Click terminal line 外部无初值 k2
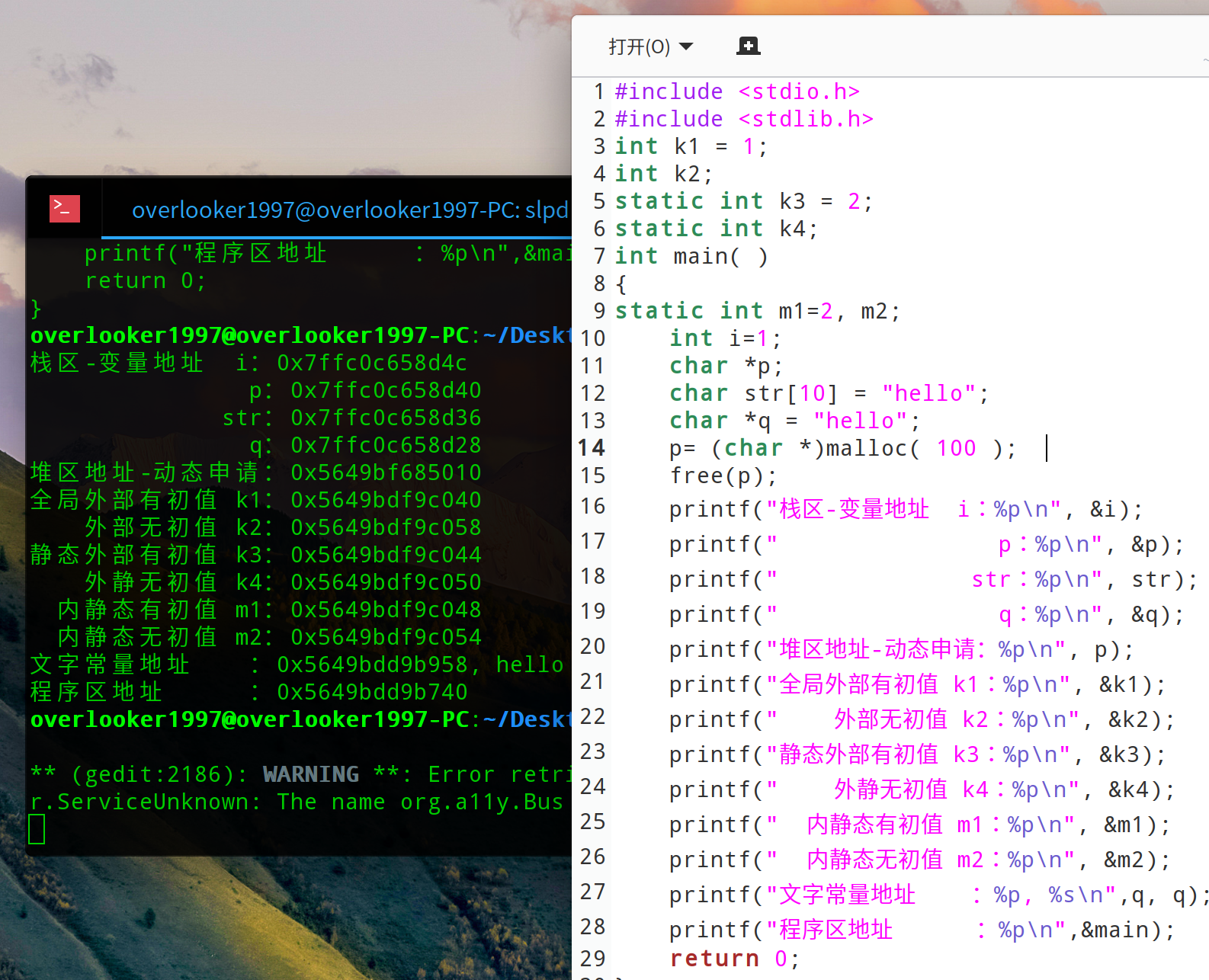Screen dimensions: 1209x980 (284, 527)
